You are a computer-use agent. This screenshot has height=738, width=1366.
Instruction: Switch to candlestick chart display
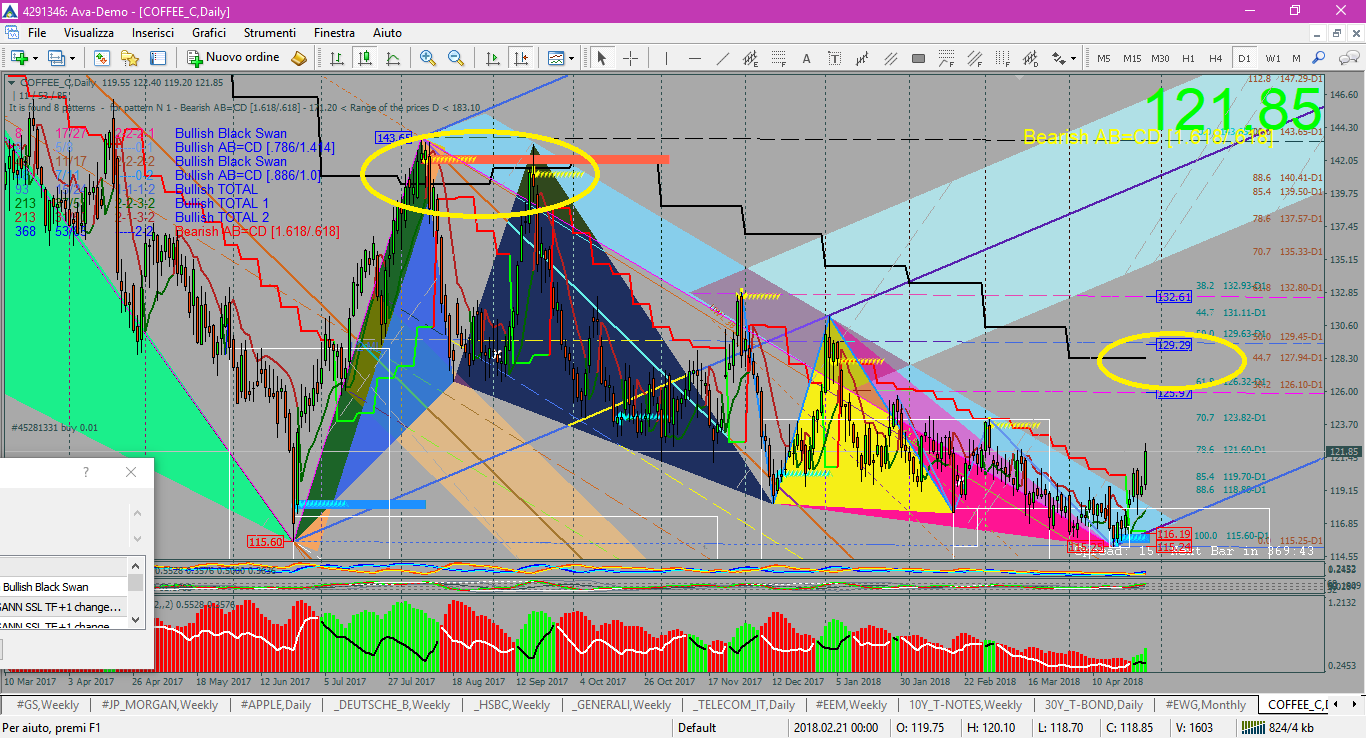tap(365, 58)
